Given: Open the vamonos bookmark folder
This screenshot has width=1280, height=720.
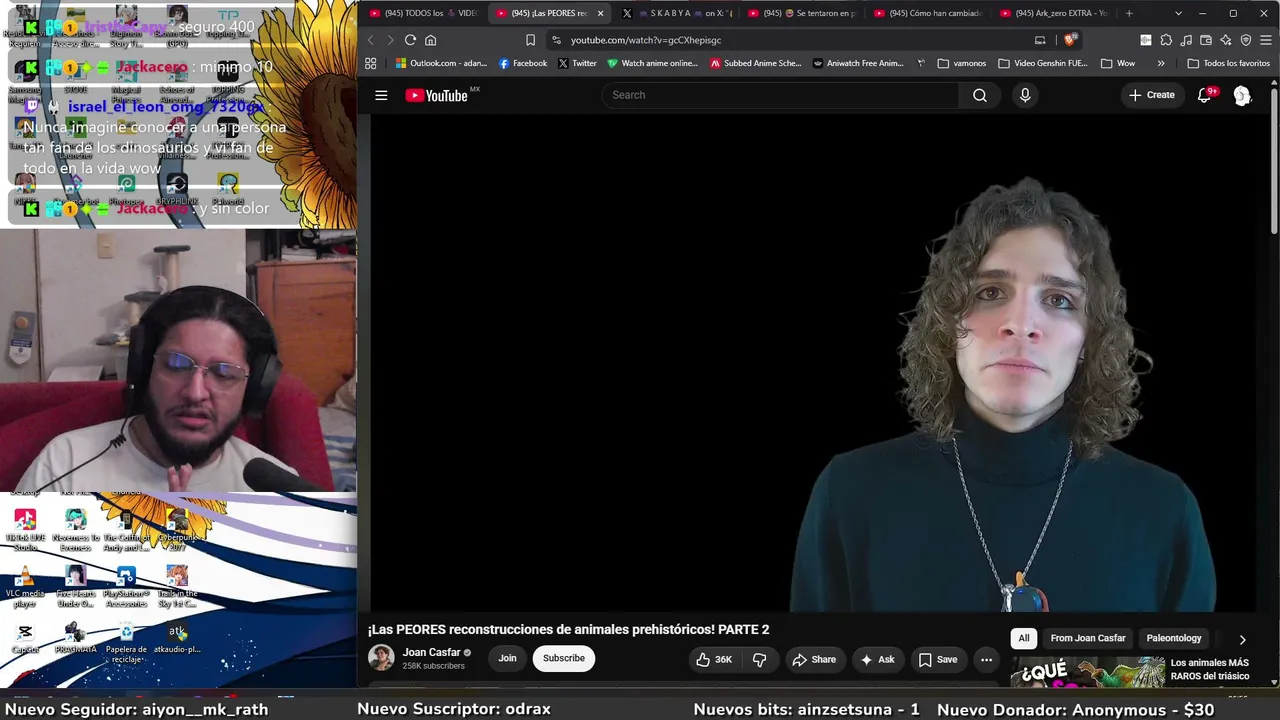Looking at the screenshot, I should pos(962,63).
